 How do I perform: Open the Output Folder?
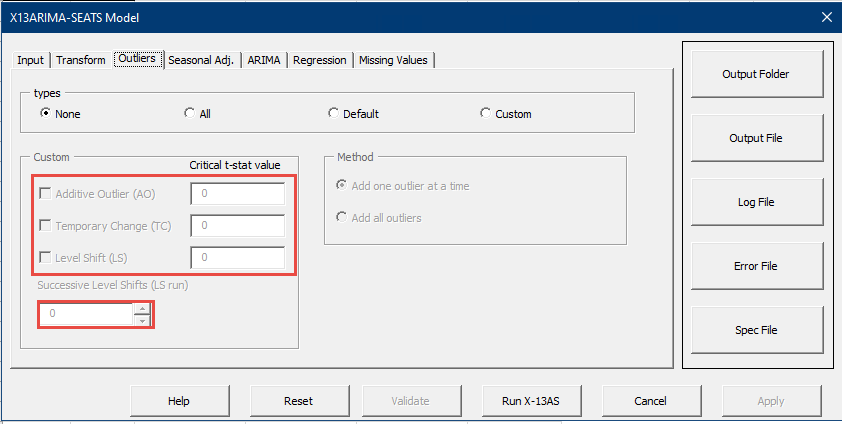click(x=757, y=74)
